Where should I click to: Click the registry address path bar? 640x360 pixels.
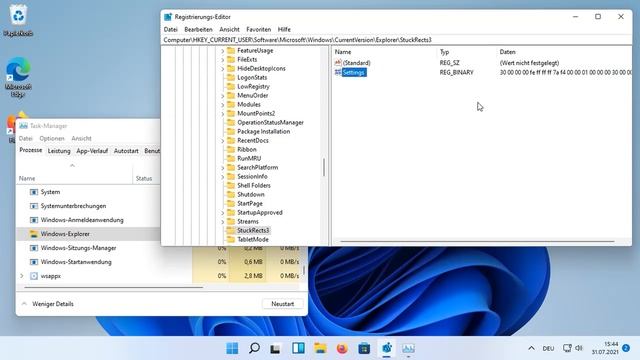click(397, 40)
